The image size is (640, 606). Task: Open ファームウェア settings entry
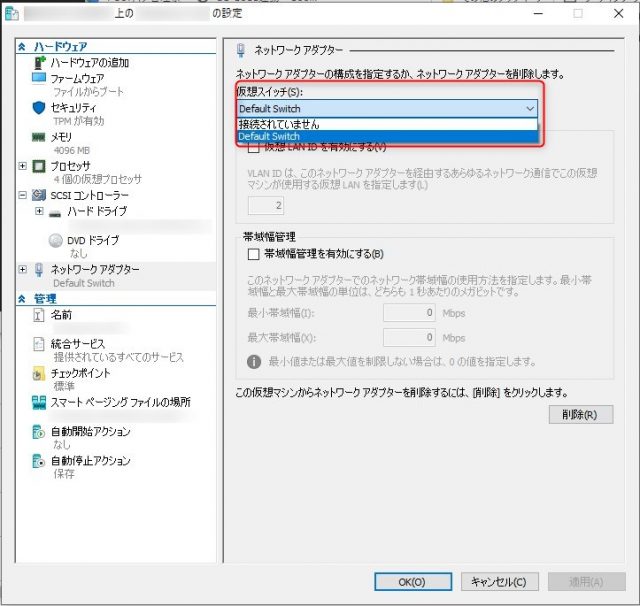click(x=77, y=78)
